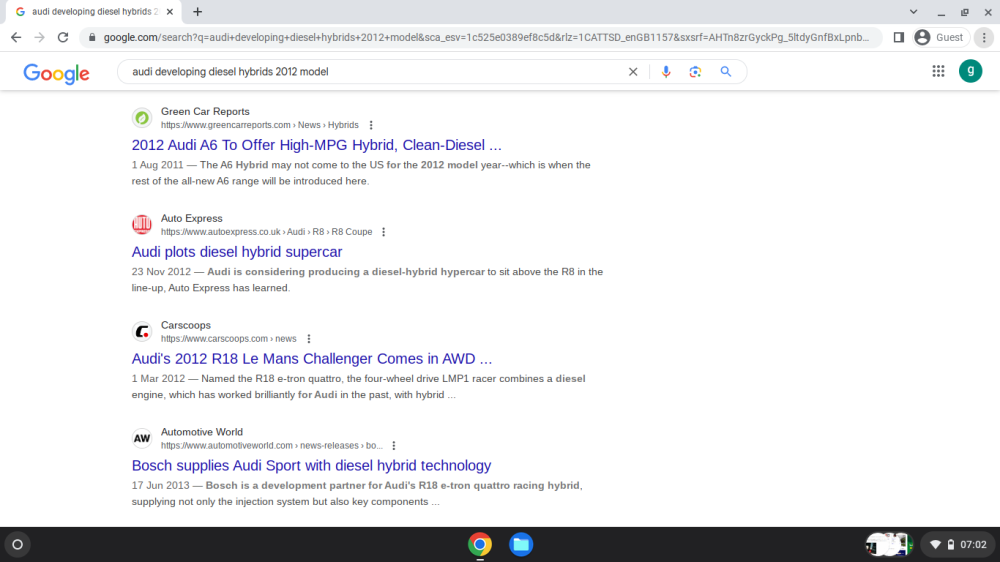
Task: Click the magnifying glass search button
Action: click(726, 72)
